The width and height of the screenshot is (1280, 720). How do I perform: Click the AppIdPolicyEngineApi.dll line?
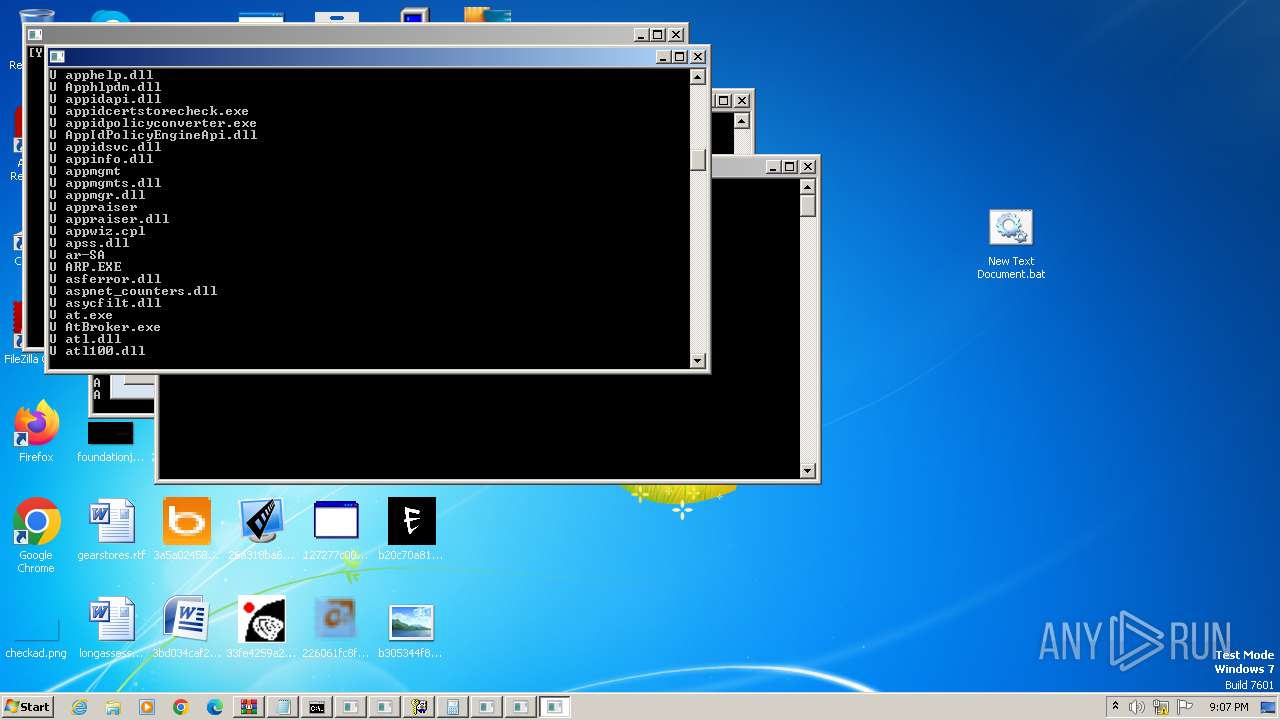(161, 135)
